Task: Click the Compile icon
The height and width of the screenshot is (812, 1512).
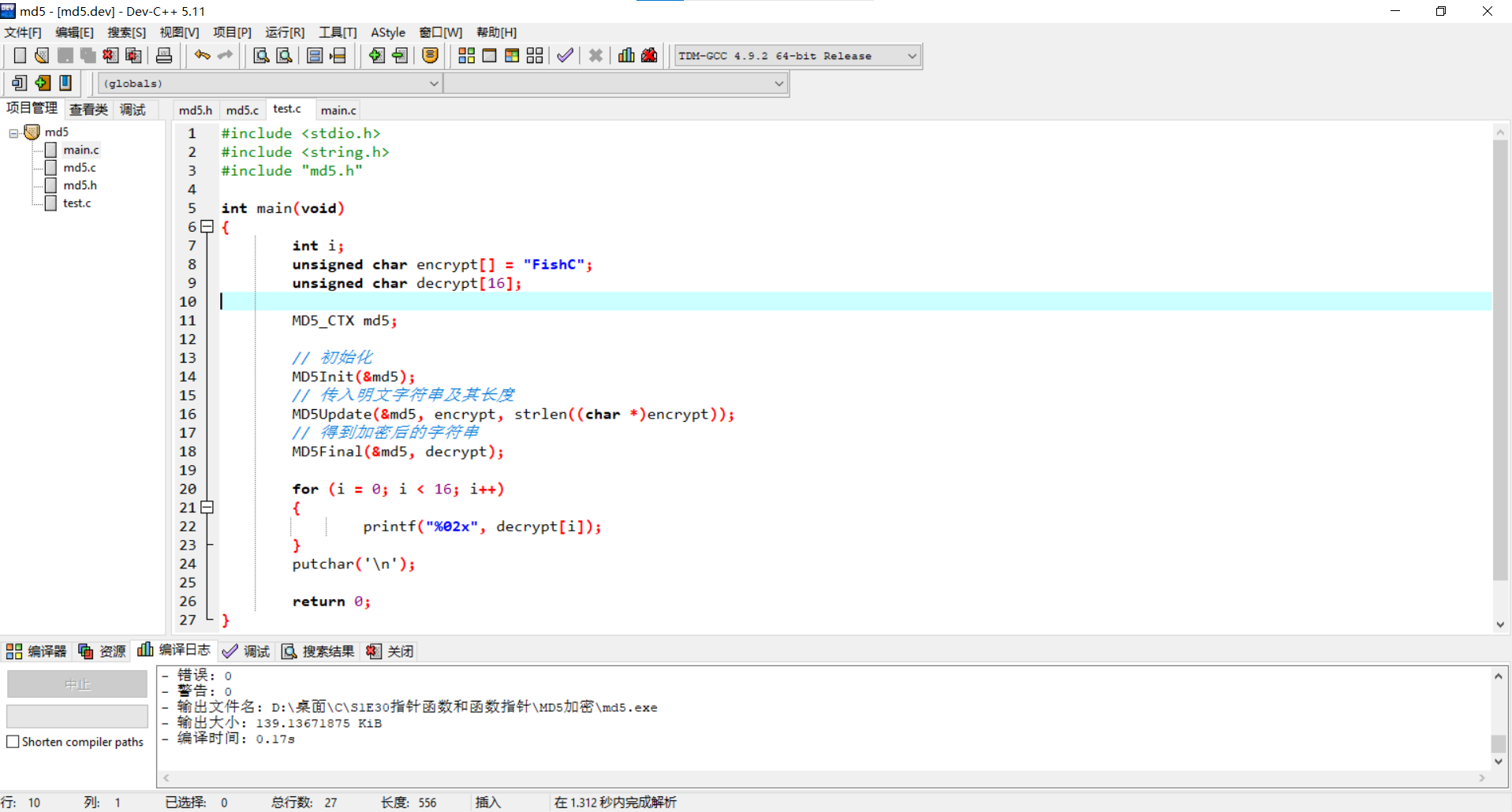Action: 467,55
